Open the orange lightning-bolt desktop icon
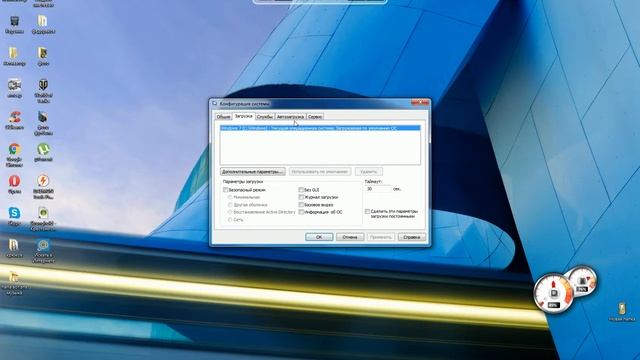Viewport: 640px width, 360px height. (43, 181)
